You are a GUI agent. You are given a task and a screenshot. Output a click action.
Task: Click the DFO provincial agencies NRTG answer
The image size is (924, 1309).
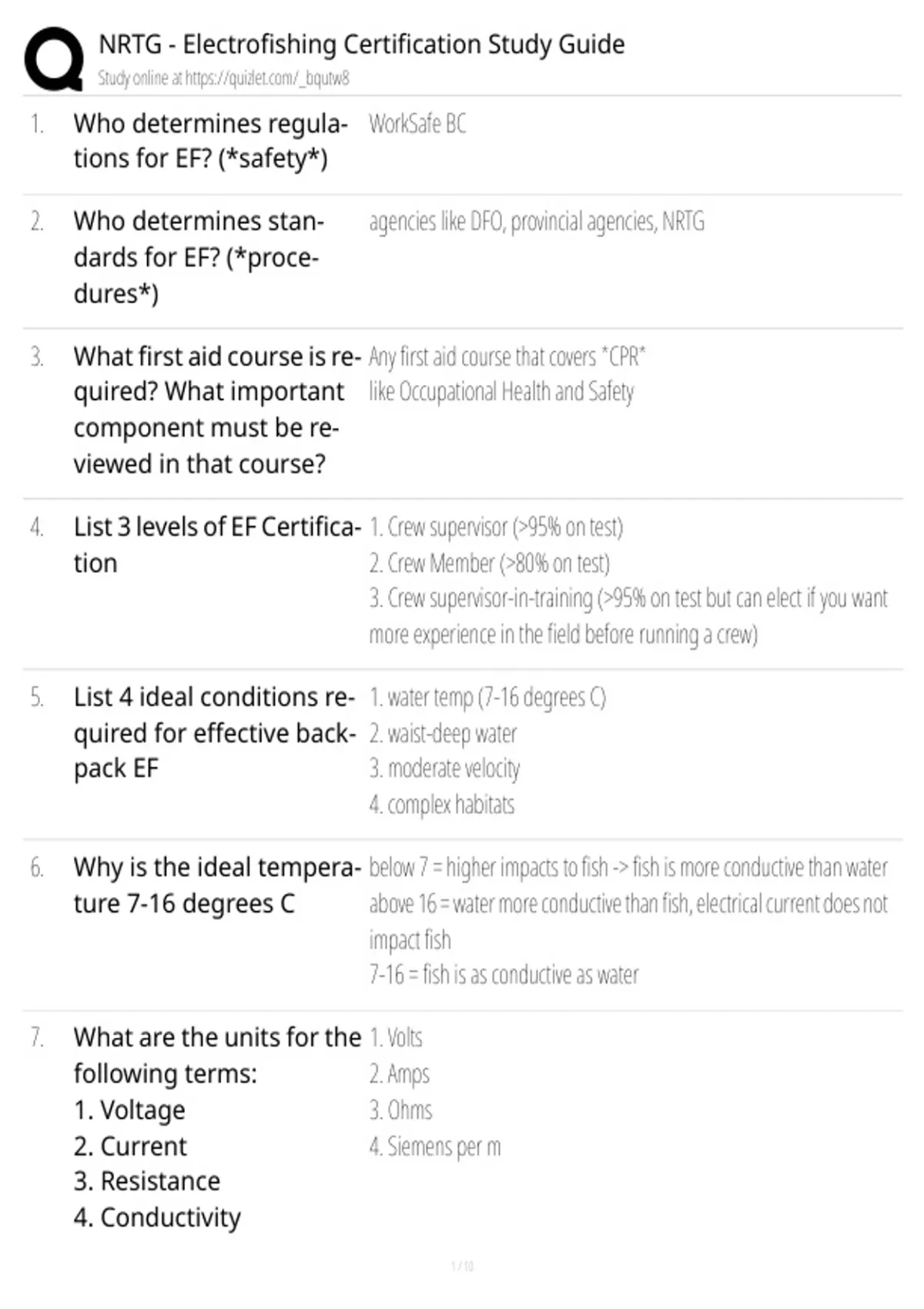coord(537,222)
